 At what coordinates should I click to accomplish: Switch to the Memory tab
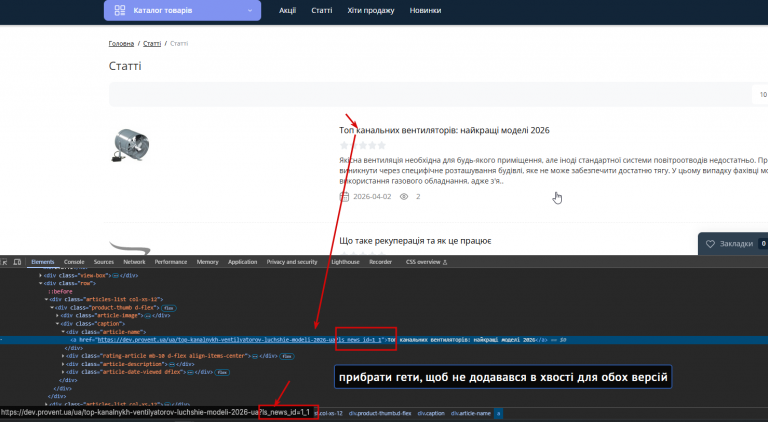coord(208,262)
